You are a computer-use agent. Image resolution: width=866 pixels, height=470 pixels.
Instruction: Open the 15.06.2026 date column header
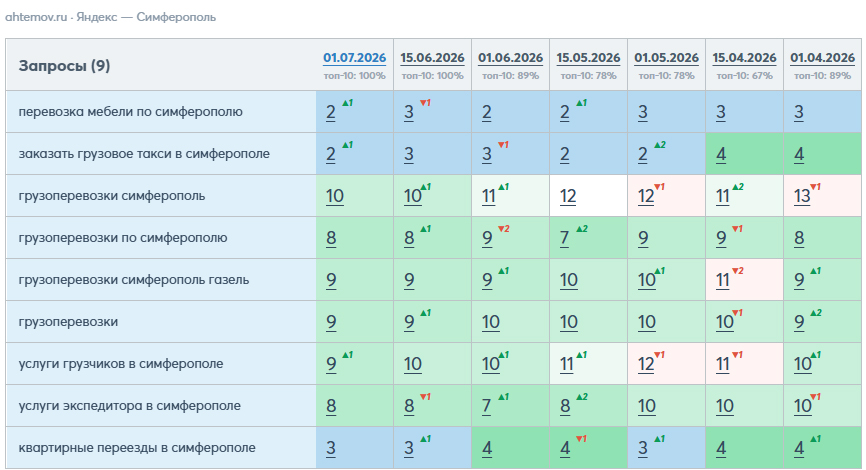pyautogui.click(x=432, y=58)
